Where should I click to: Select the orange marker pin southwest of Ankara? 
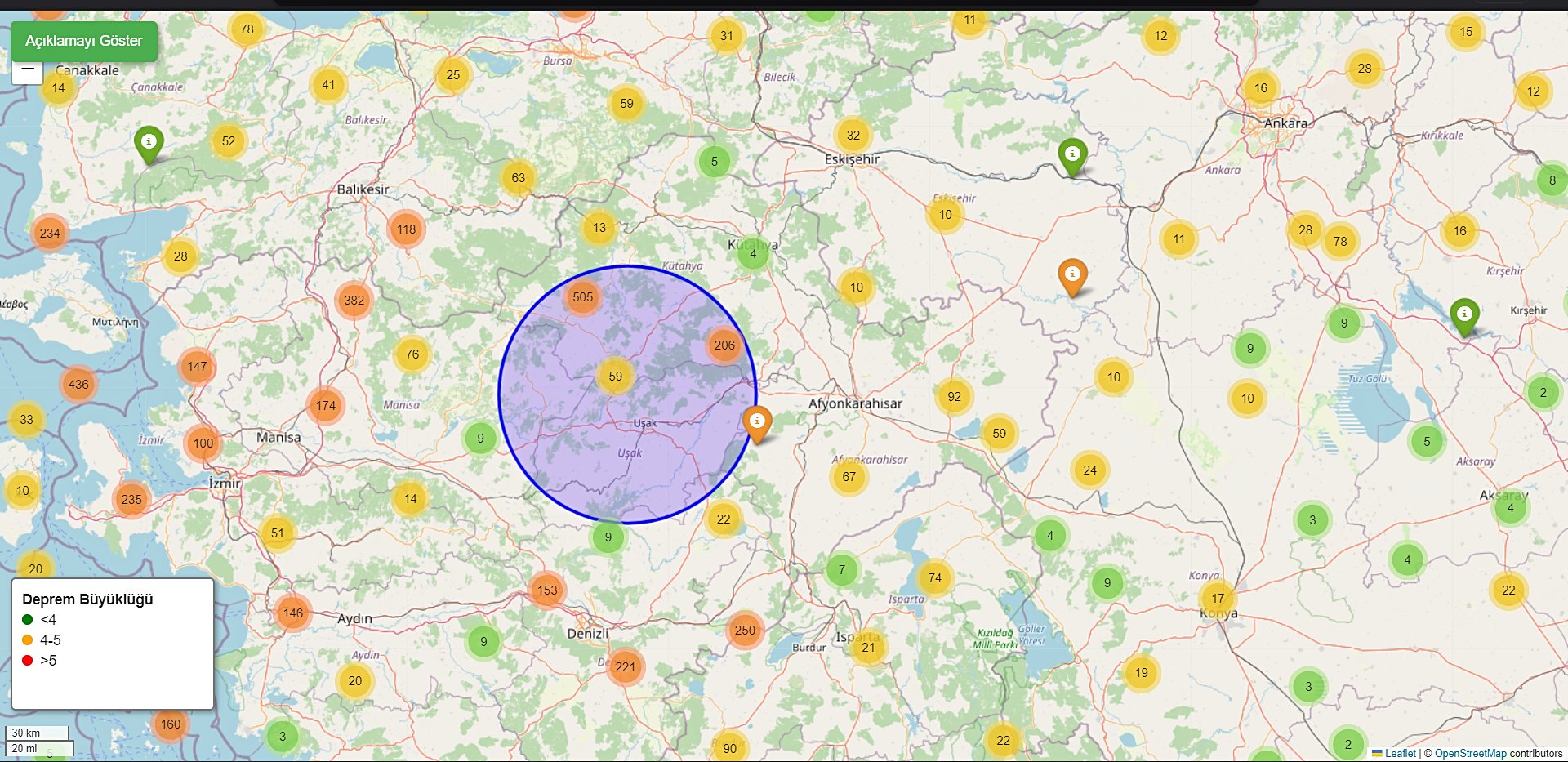(1072, 276)
